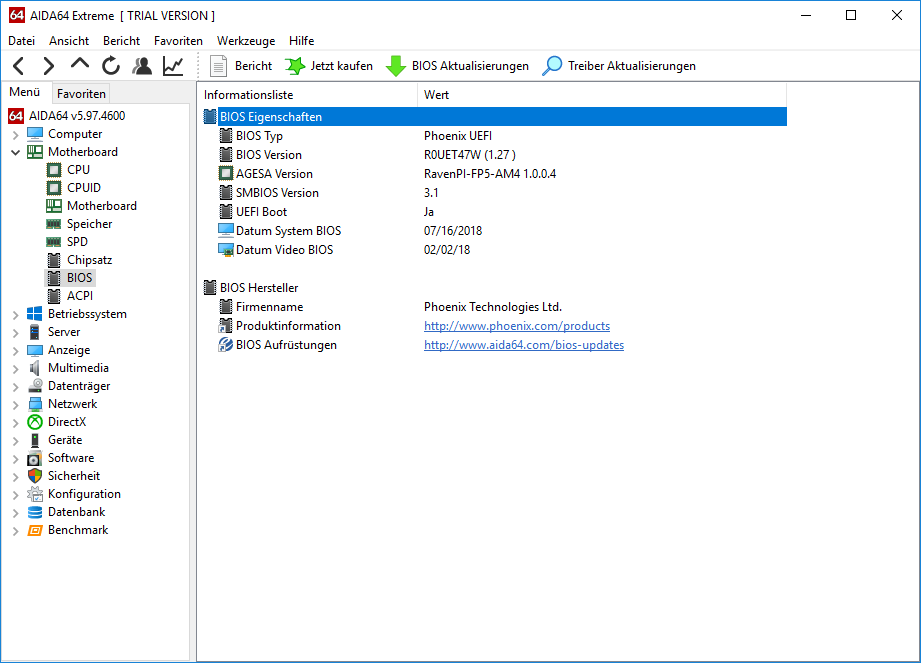Viewport: 921px width, 663px height.
Task: Expand the Betriebssystem tree node
Action: 15,315
